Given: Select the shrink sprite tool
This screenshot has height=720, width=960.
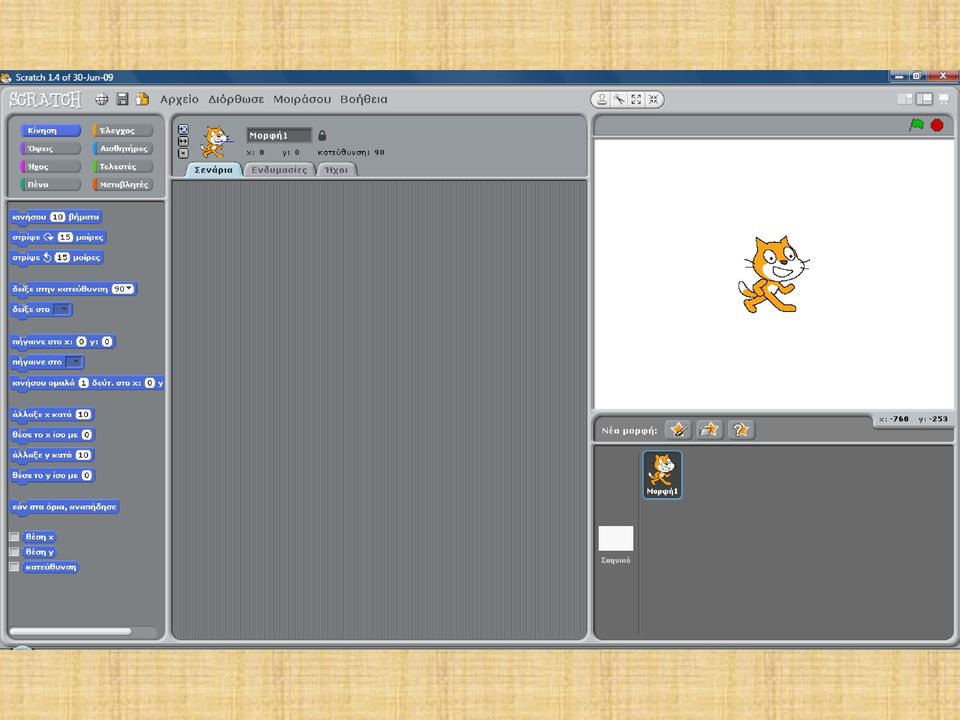Looking at the screenshot, I should pyautogui.click(x=653, y=99).
